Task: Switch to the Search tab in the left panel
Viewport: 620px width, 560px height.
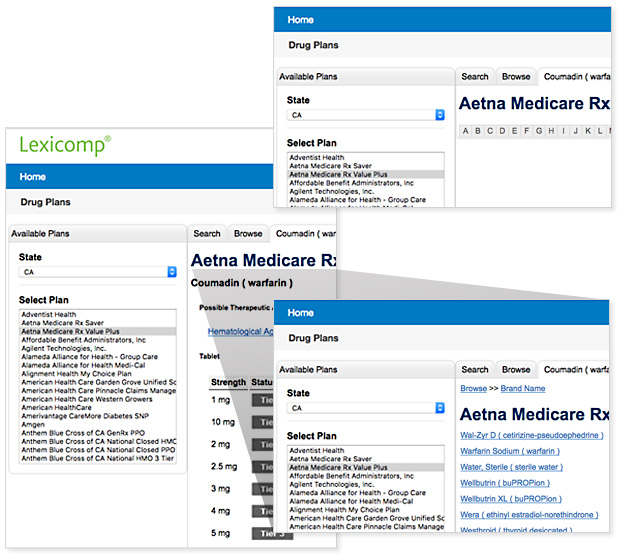Action: click(207, 234)
